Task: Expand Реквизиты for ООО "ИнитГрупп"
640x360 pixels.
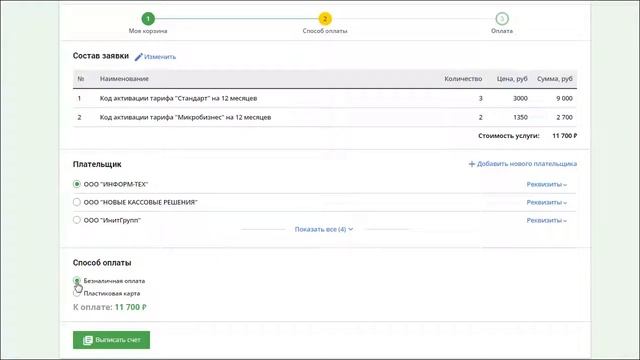Action: (547, 220)
